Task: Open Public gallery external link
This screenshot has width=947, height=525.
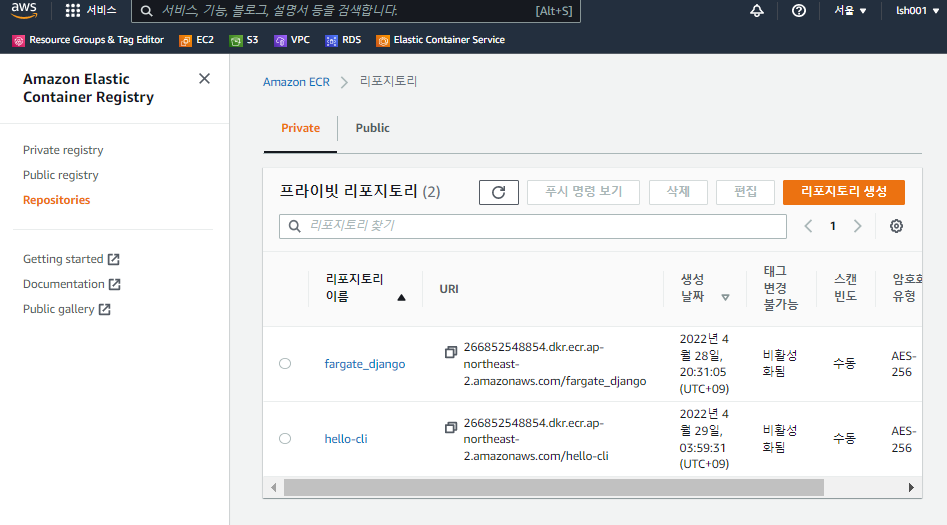Action: [66, 309]
